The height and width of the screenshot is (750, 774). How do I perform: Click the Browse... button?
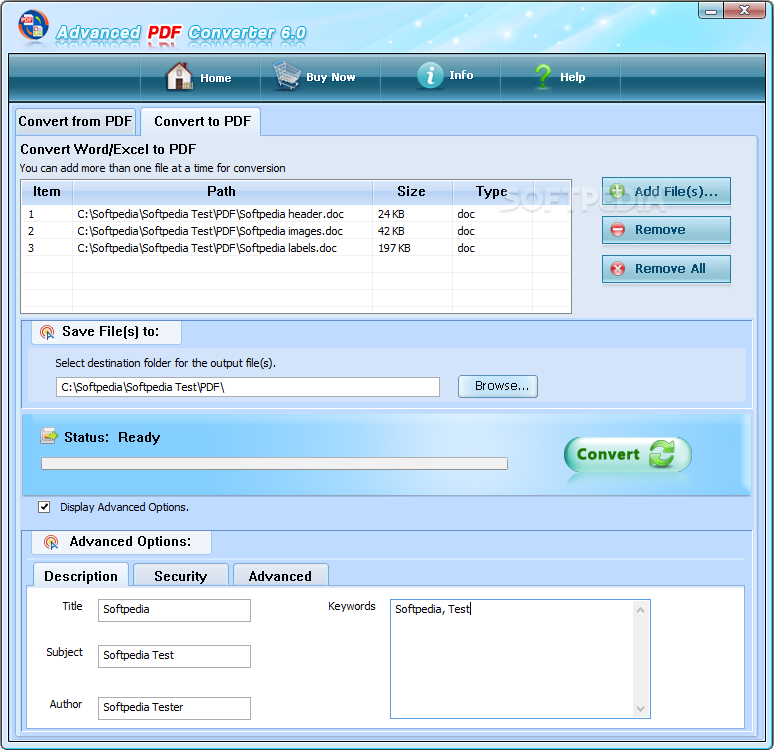coord(498,386)
